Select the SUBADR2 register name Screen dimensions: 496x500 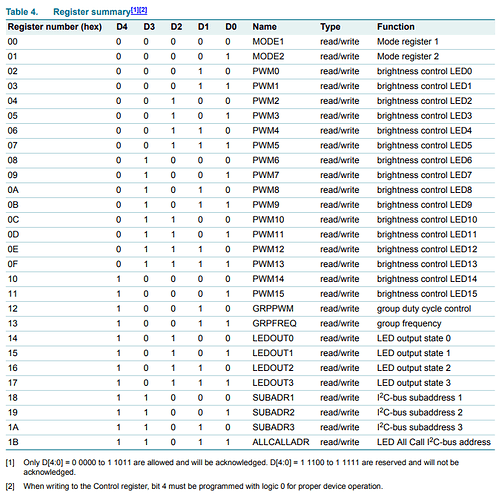273,412
